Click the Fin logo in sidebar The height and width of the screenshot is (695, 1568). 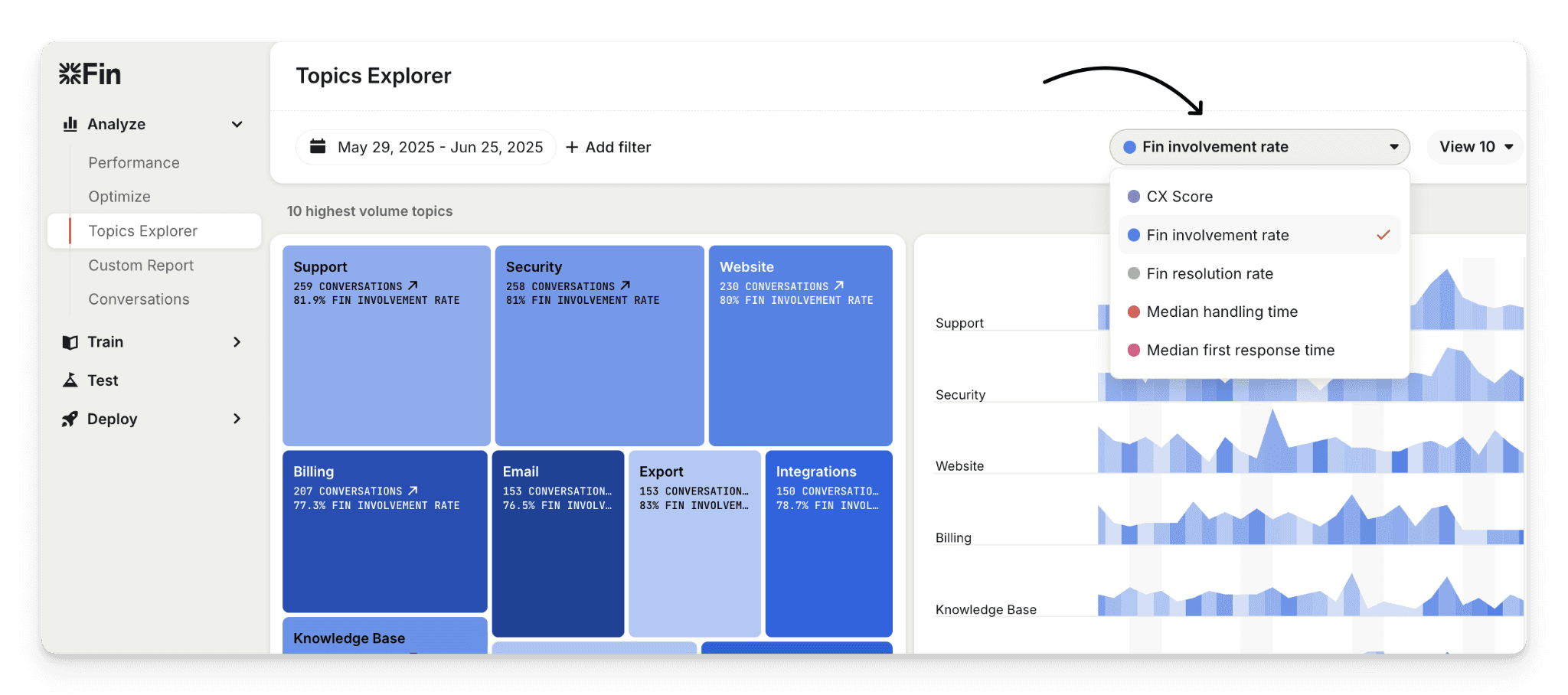[x=90, y=74]
